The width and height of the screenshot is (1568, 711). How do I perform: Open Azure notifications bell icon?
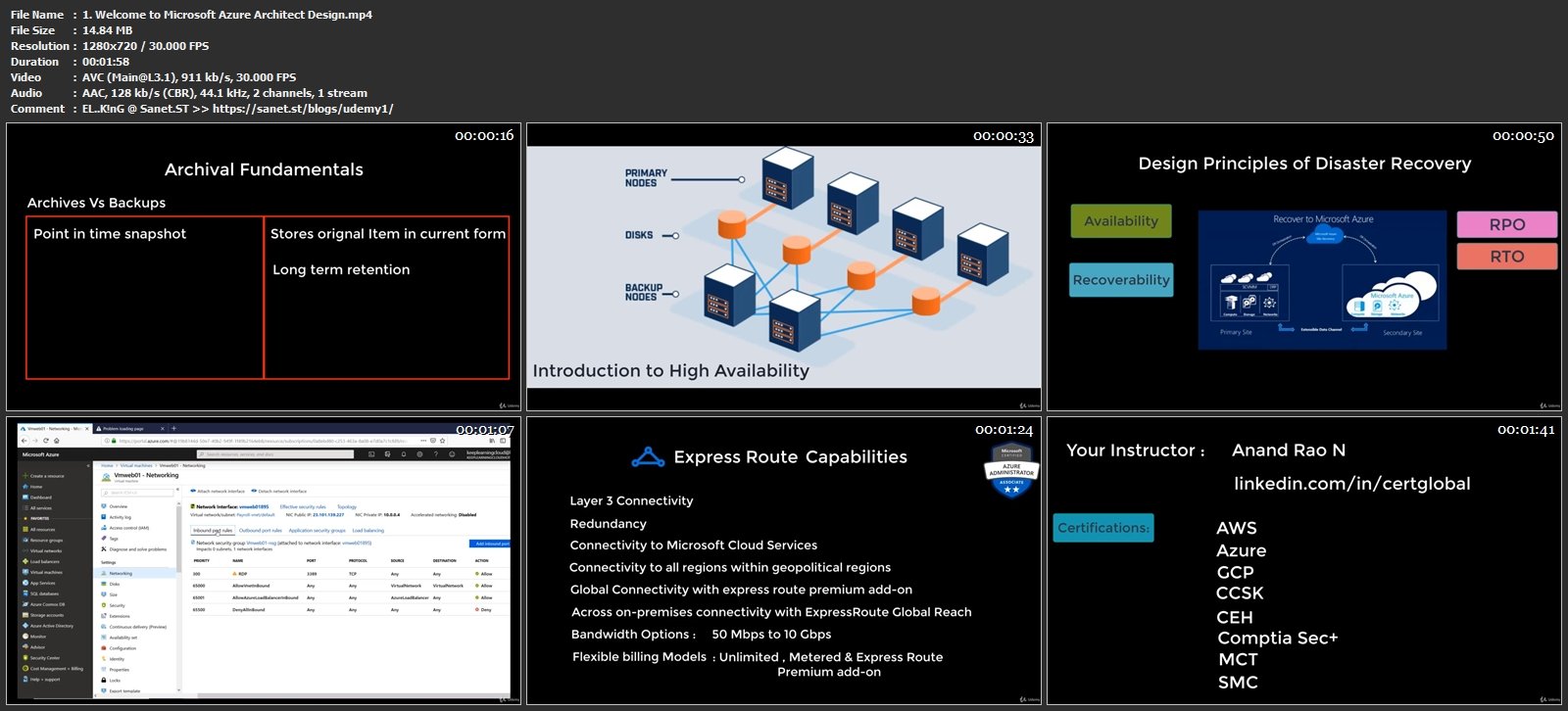tap(404, 454)
